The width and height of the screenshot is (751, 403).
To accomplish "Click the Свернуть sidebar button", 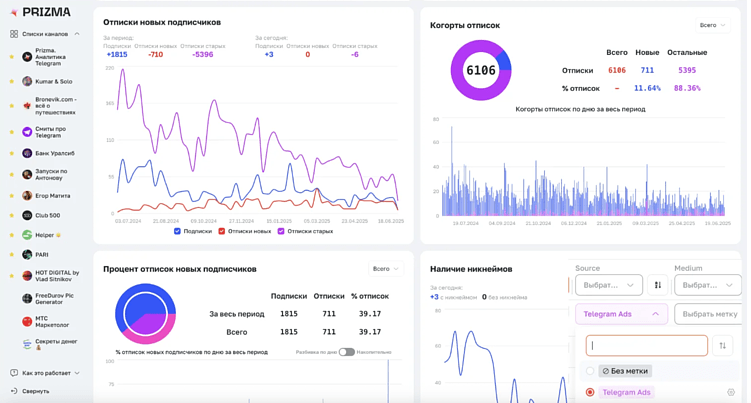I will click(35, 391).
